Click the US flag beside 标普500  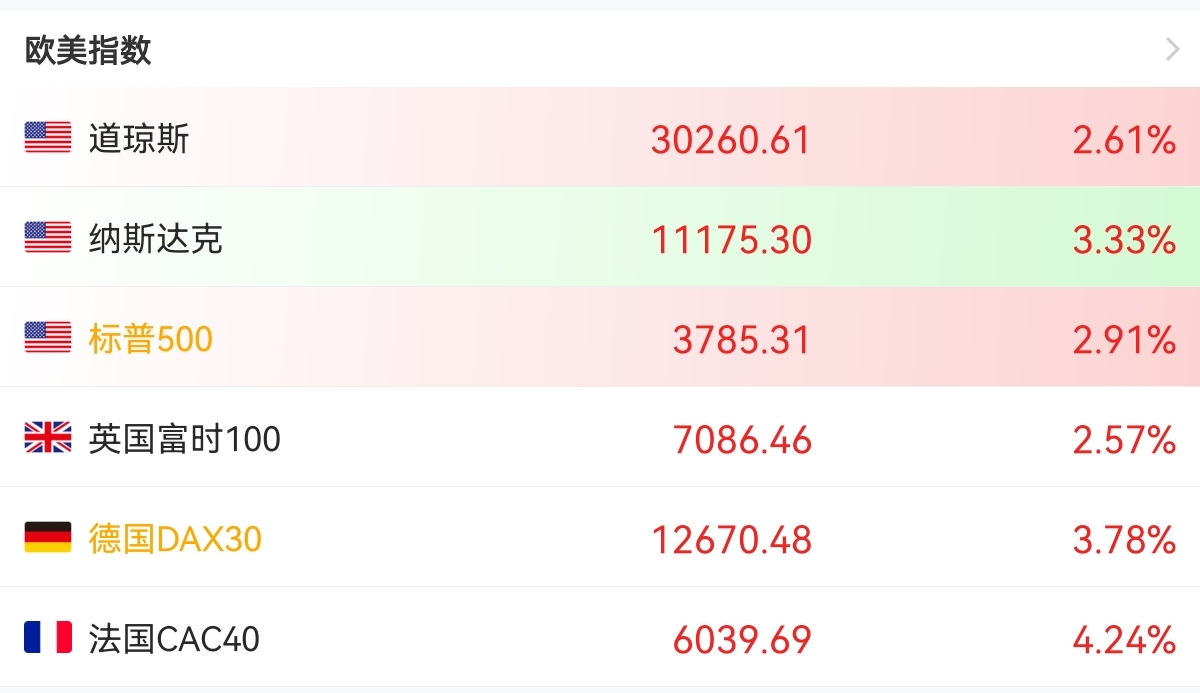(x=48, y=338)
